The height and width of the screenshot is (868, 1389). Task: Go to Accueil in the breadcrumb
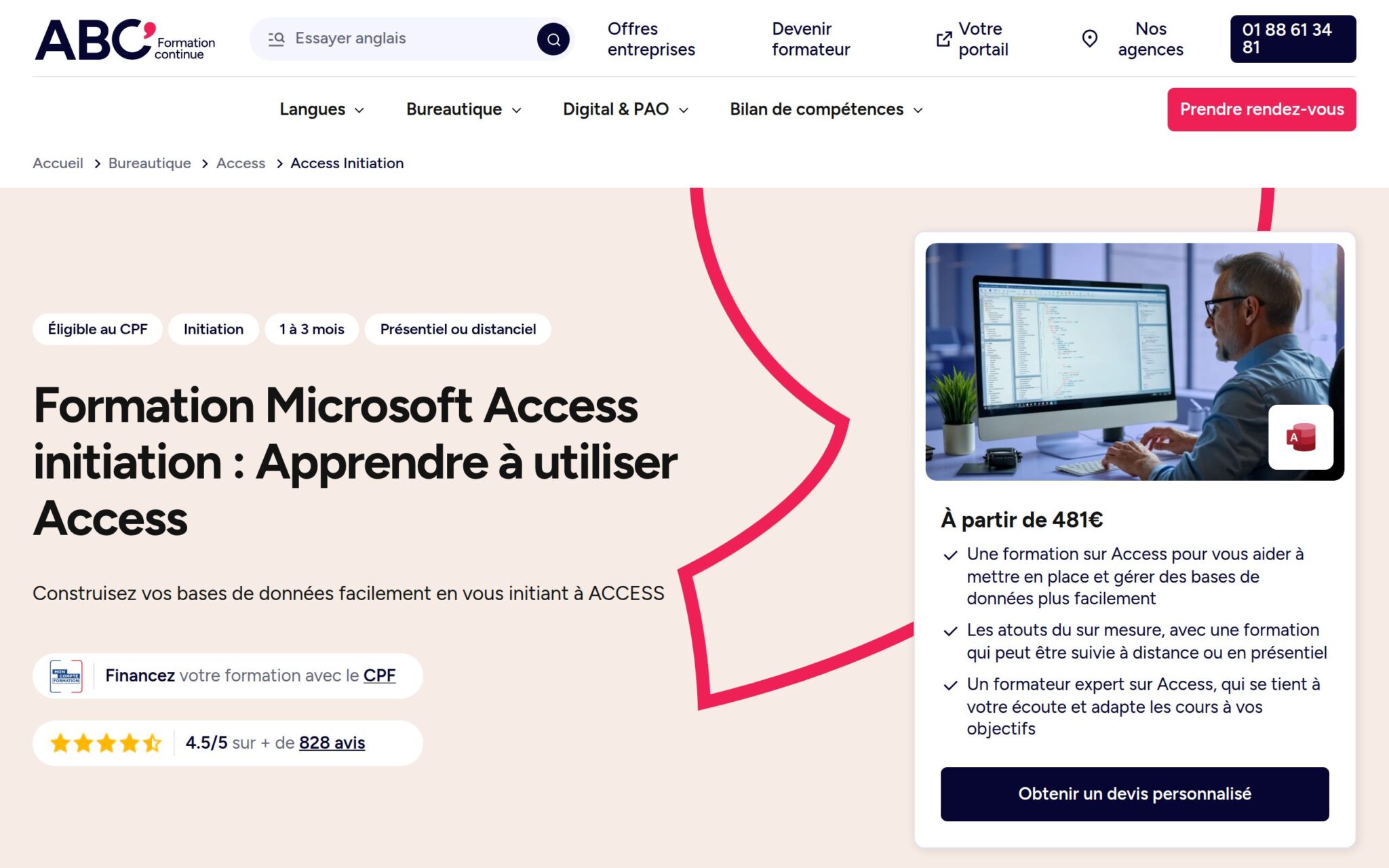point(58,163)
